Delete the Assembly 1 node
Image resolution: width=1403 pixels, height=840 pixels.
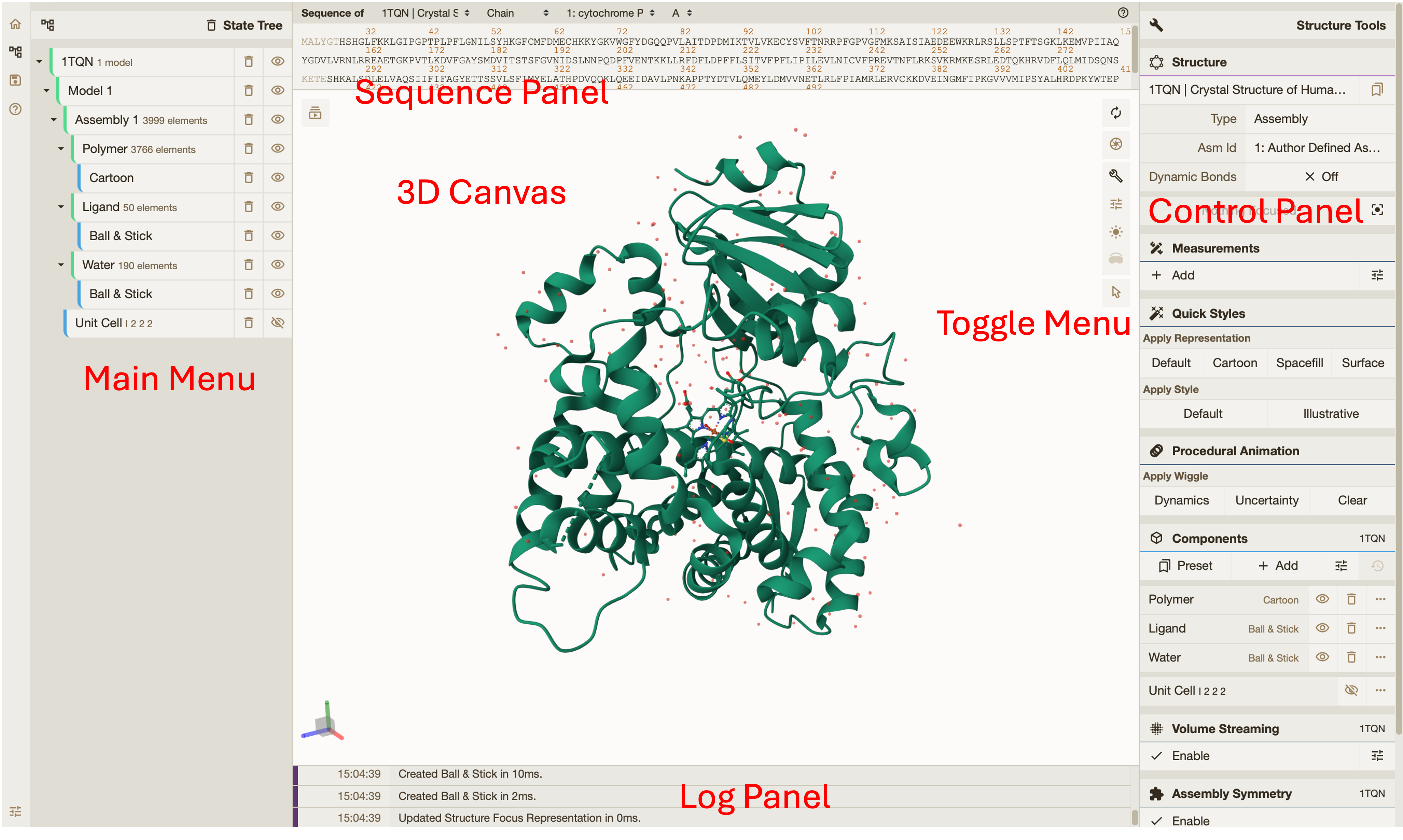pyautogui.click(x=248, y=119)
